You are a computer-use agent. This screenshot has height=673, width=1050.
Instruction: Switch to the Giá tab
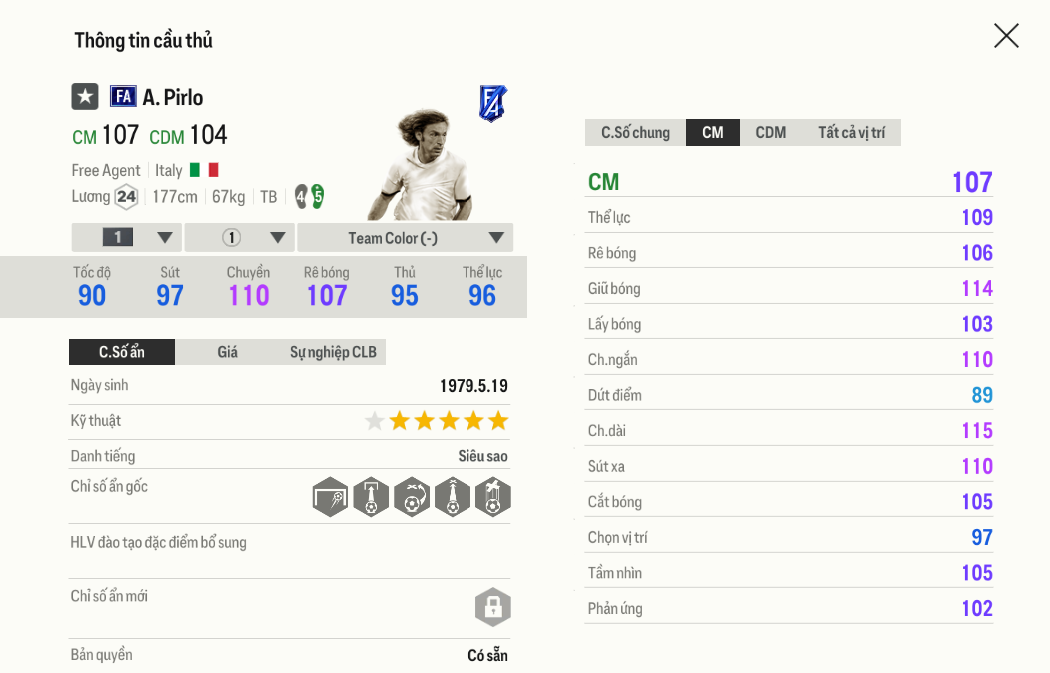pos(228,352)
